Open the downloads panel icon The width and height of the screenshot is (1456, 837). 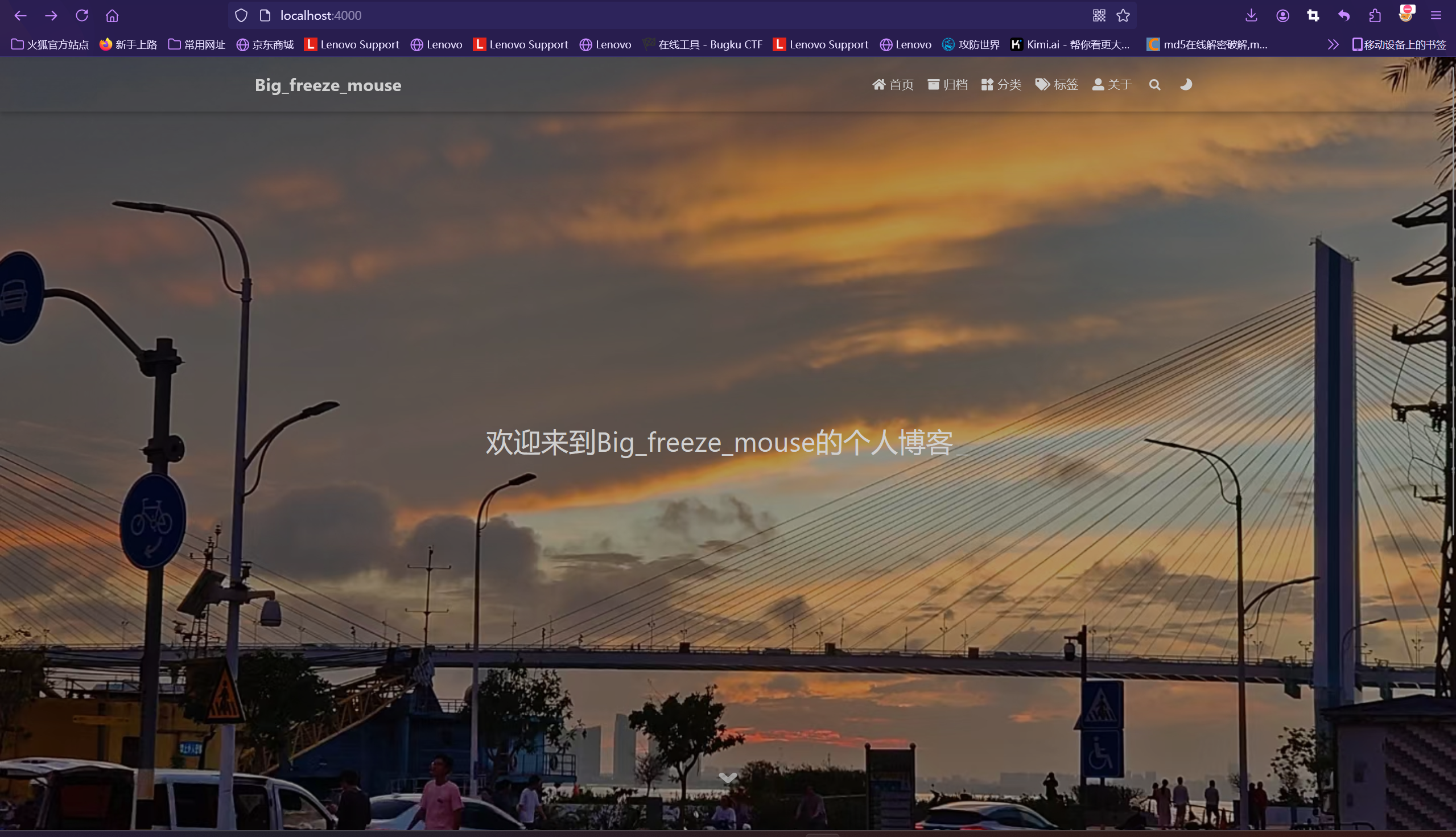(1251, 15)
